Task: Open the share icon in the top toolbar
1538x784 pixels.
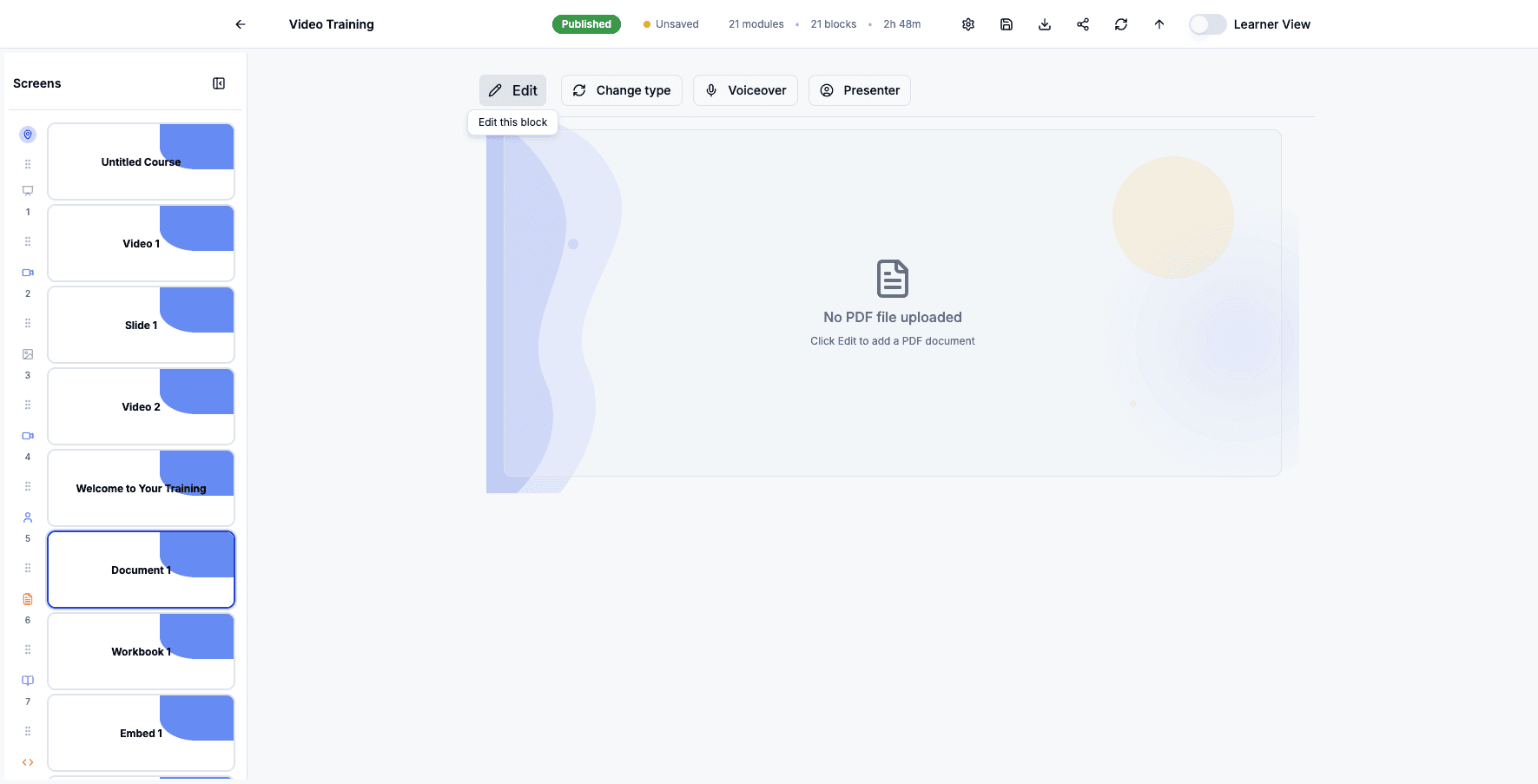Action: point(1083,24)
